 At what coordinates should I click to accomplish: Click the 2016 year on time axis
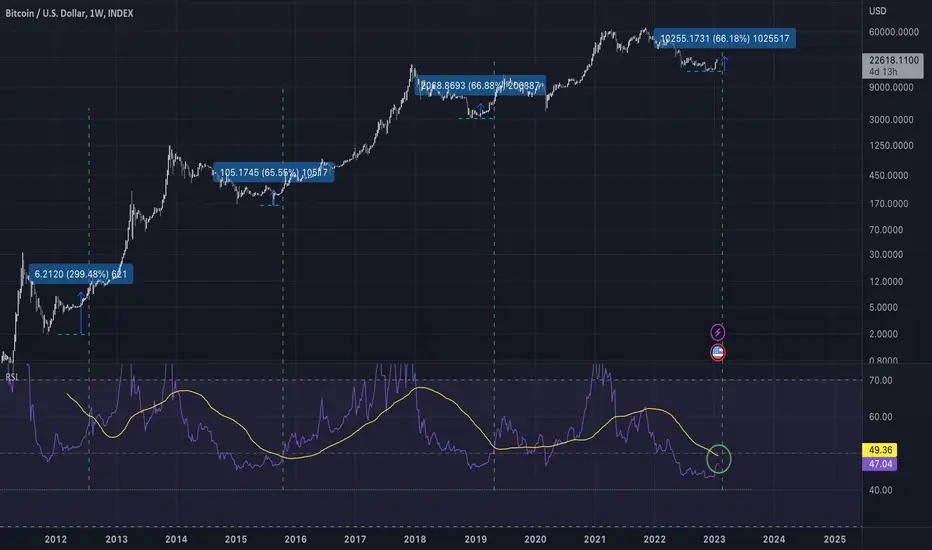click(x=295, y=539)
